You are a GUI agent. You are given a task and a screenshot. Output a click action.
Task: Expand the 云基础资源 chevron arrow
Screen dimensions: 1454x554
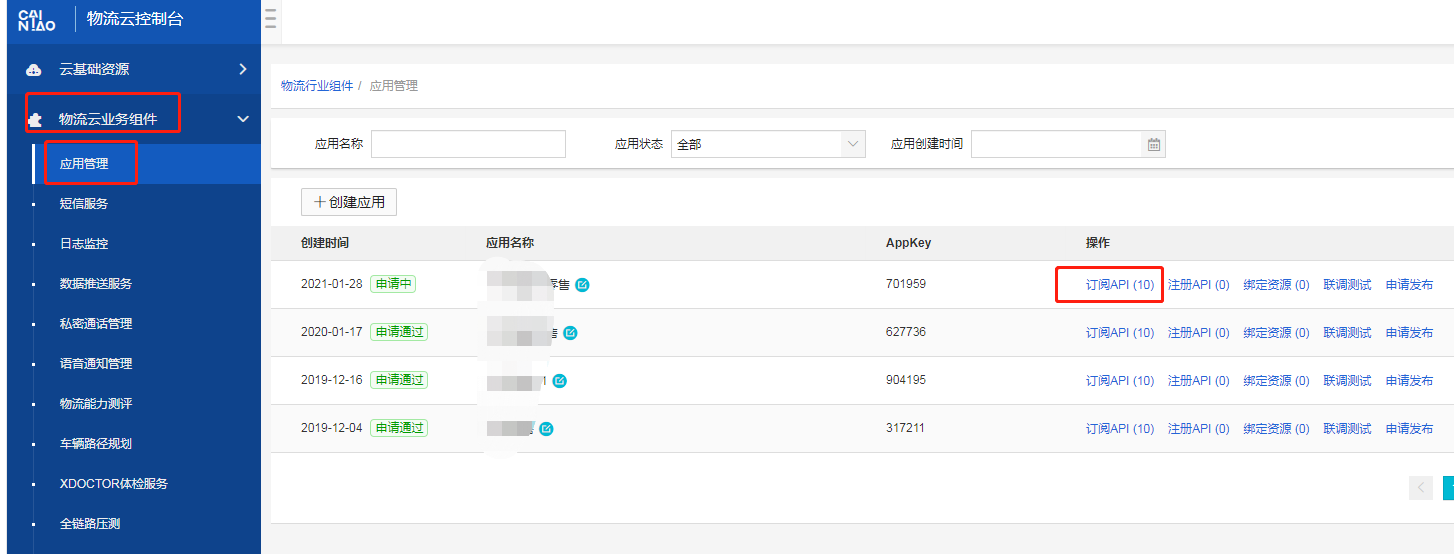click(x=242, y=69)
